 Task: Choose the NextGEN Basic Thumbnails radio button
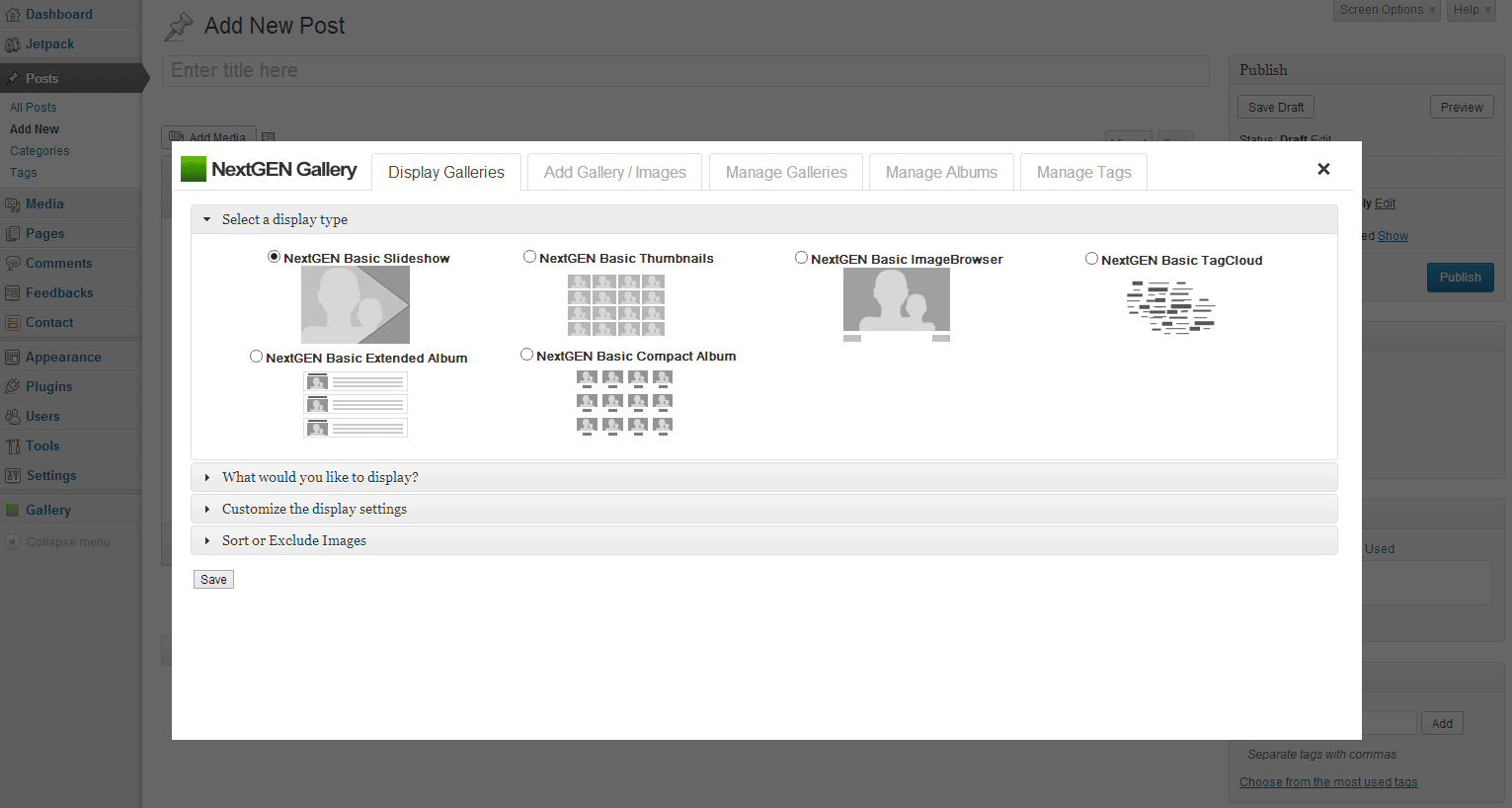click(x=529, y=257)
